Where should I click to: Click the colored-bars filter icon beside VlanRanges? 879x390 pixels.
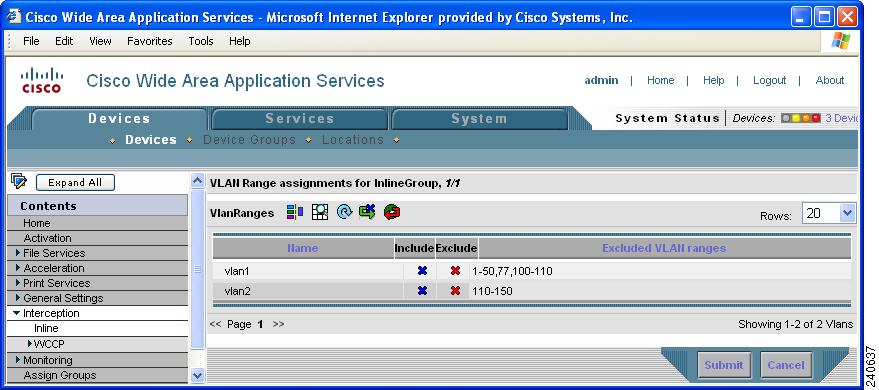click(295, 212)
